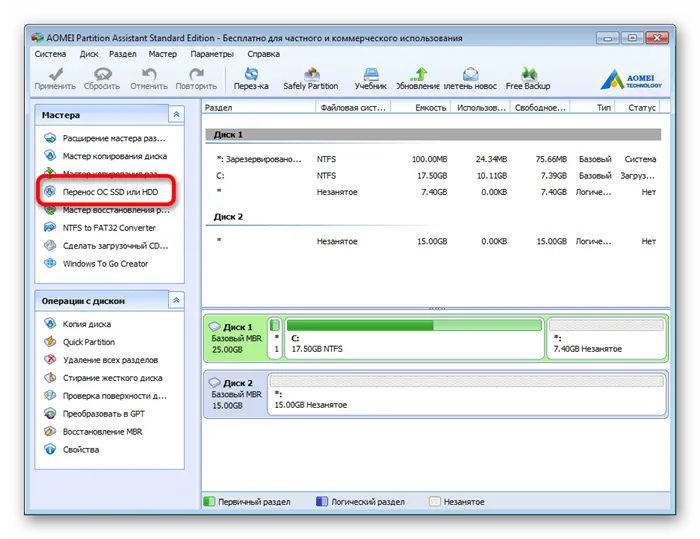Open the Диск menu
The height and width of the screenshot is (539, 700).
(89, 54)
